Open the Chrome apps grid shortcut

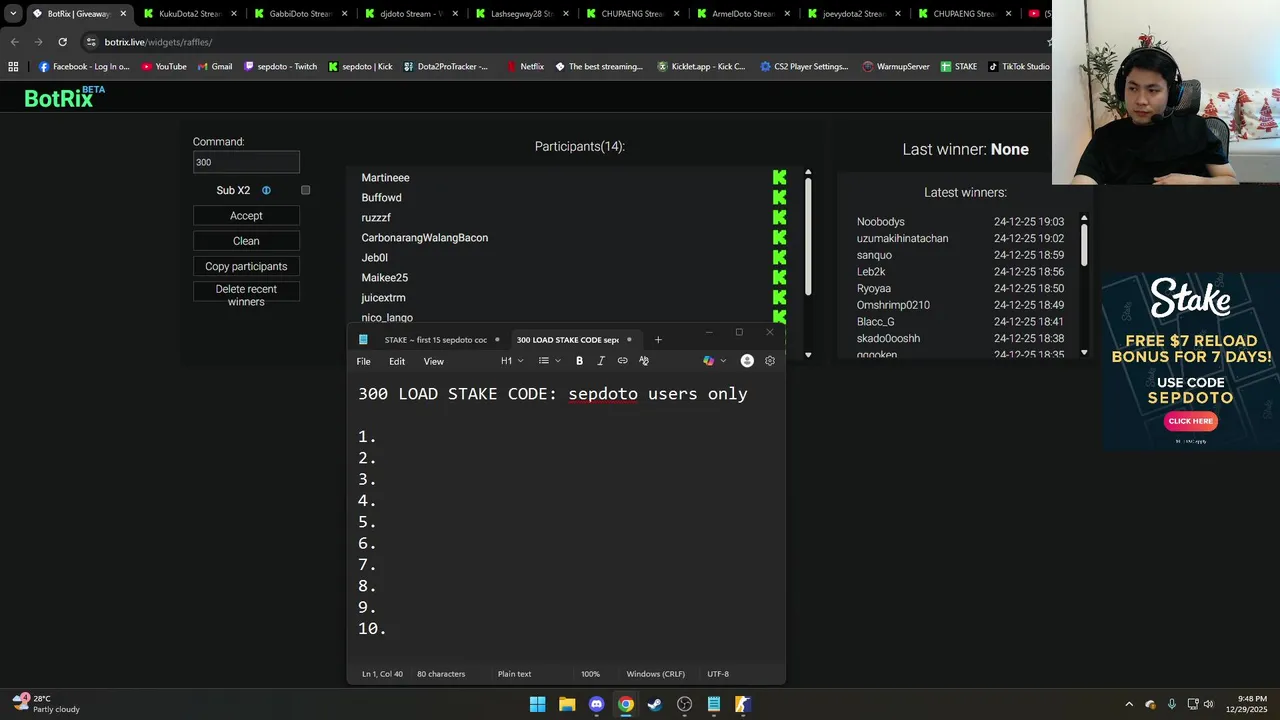point(13,67)
